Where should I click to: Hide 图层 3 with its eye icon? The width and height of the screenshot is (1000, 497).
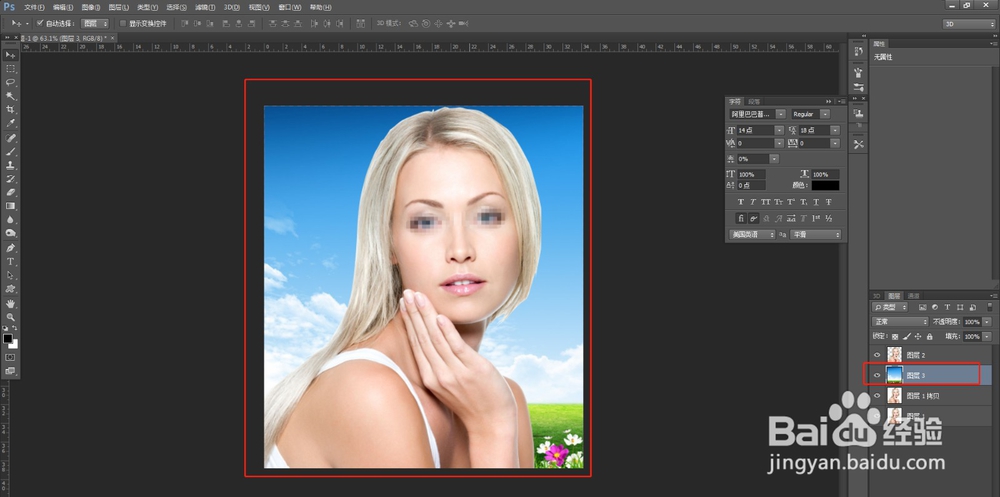877,376
